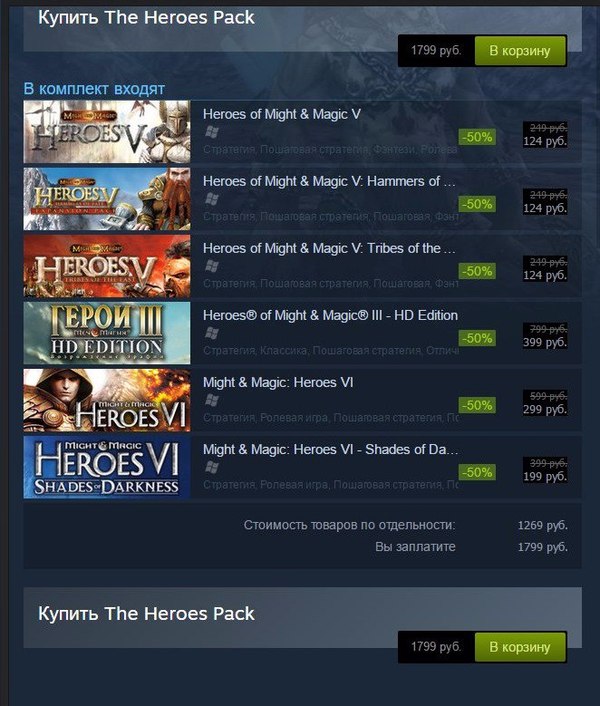Click the Heroes of Might & Magic V title

[282, 114]
